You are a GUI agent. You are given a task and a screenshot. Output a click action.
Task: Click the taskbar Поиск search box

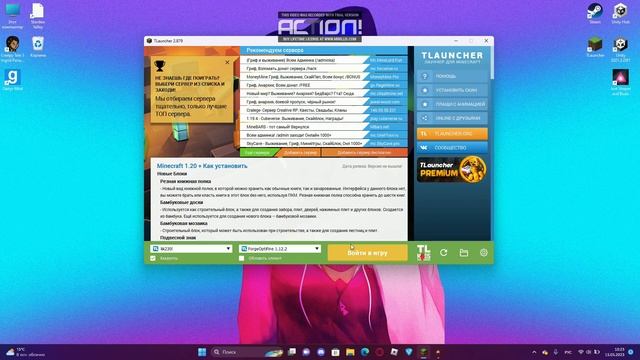(x=248, y=352)
